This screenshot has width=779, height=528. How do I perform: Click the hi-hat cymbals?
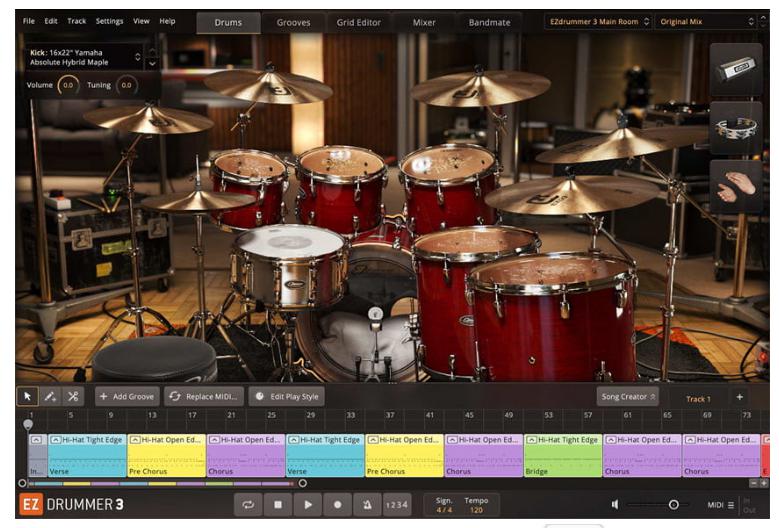(x=198, y=201)
